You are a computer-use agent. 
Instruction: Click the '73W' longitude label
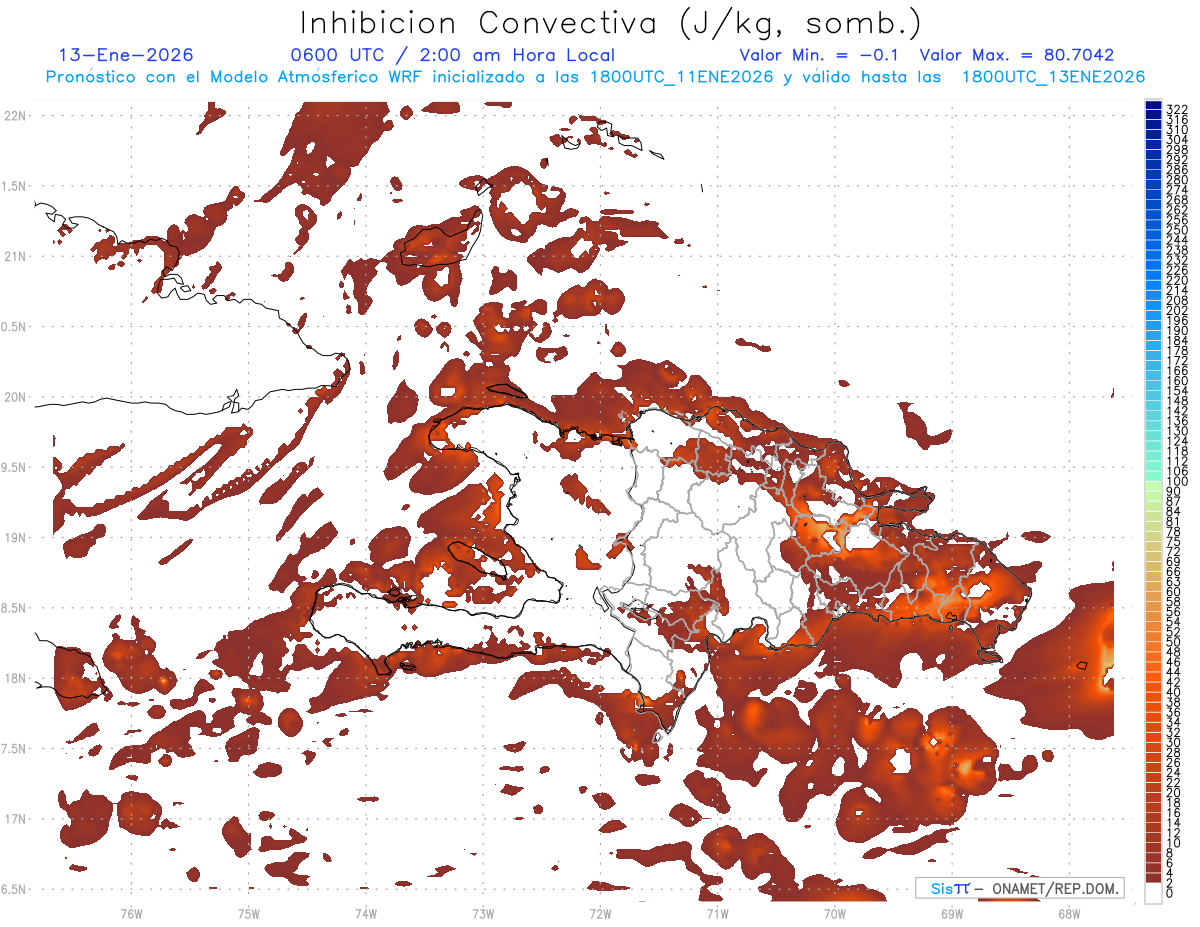coord(483,913)
